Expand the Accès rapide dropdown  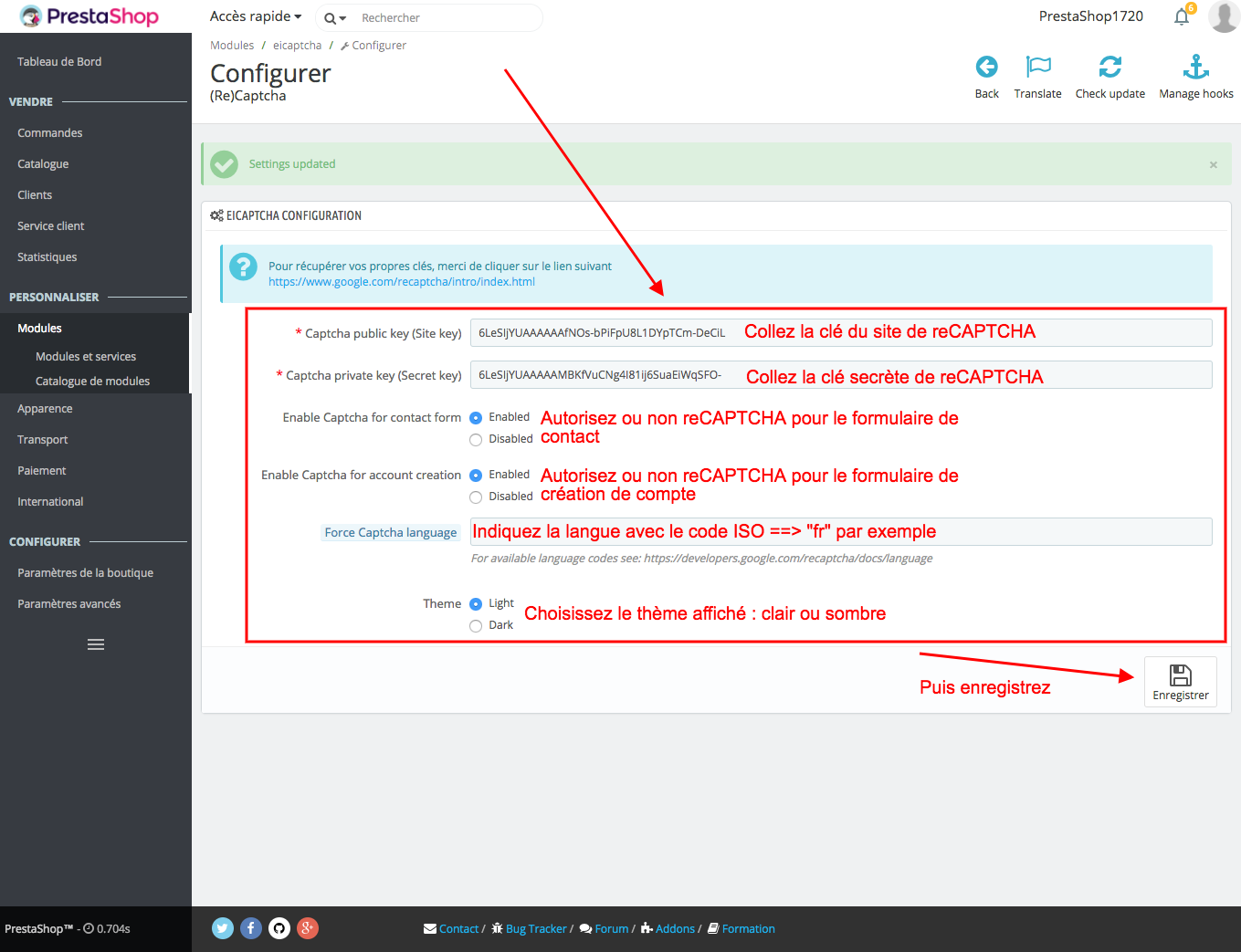[x=256, y=16]
